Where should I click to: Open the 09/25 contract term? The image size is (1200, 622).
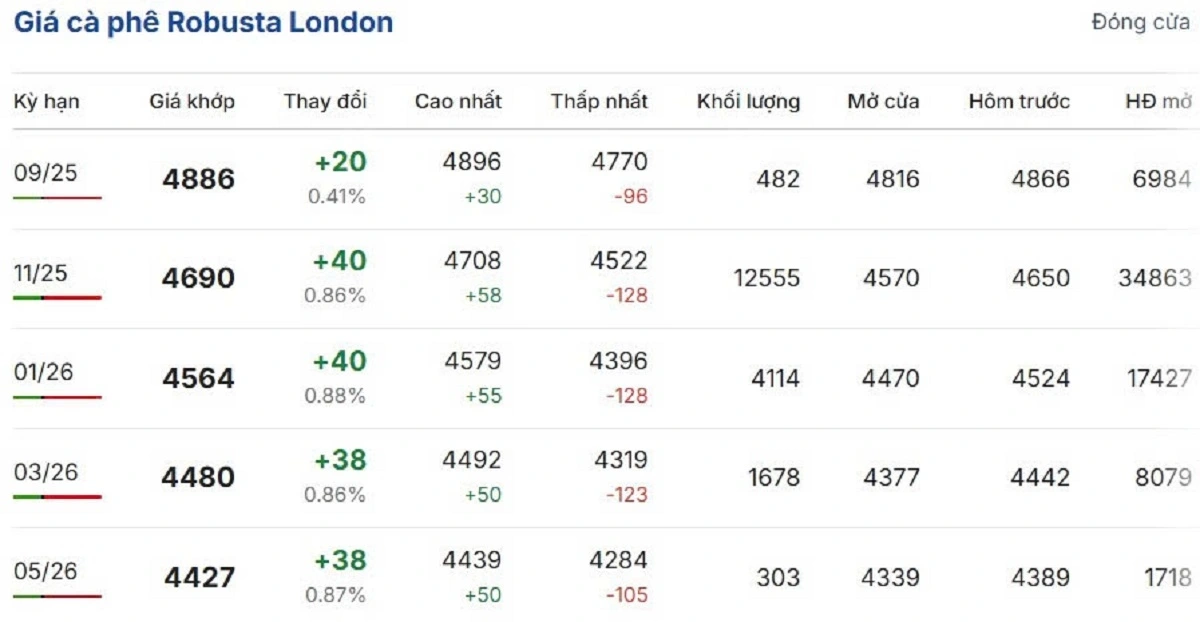tap(45, 173)
